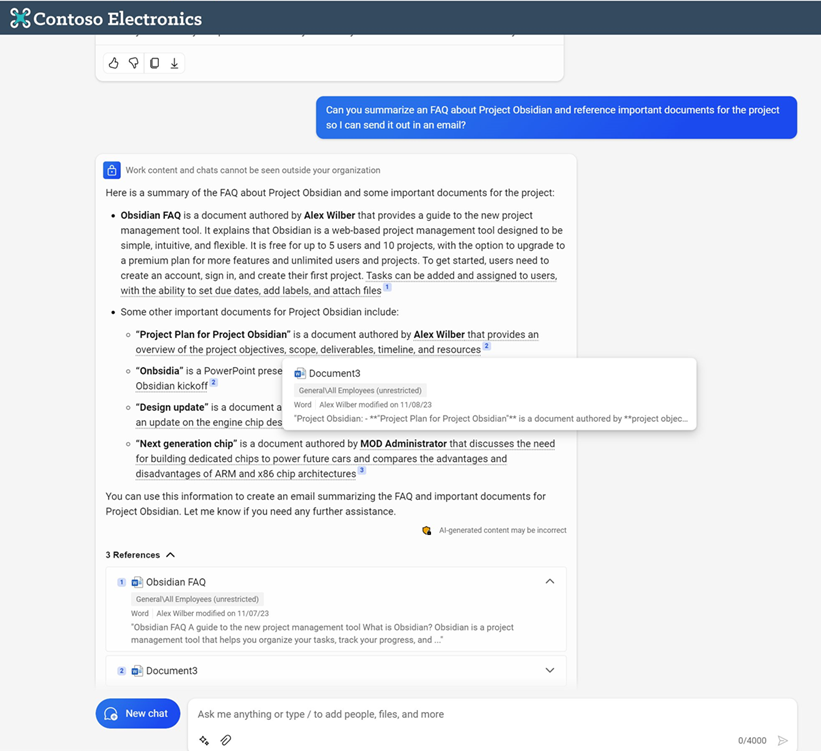The image size is (821, 751).
Task: Click the 'overview of the project objectives' cited text
Action: [308, 349]
